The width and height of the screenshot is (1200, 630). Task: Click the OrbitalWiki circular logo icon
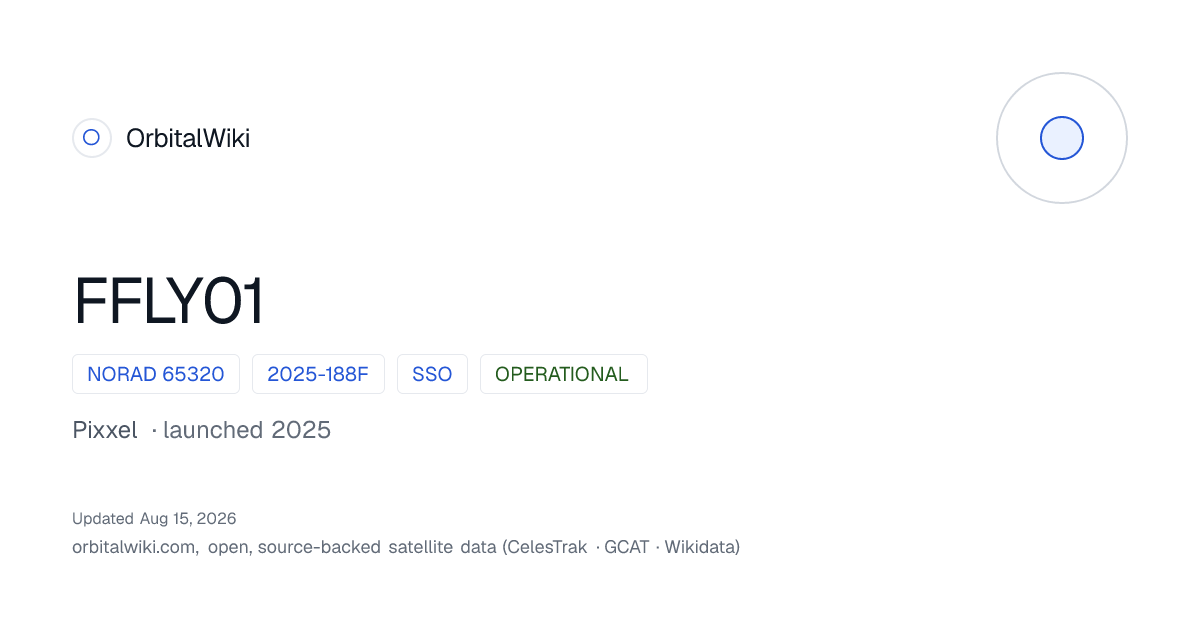tap(91, 138)
